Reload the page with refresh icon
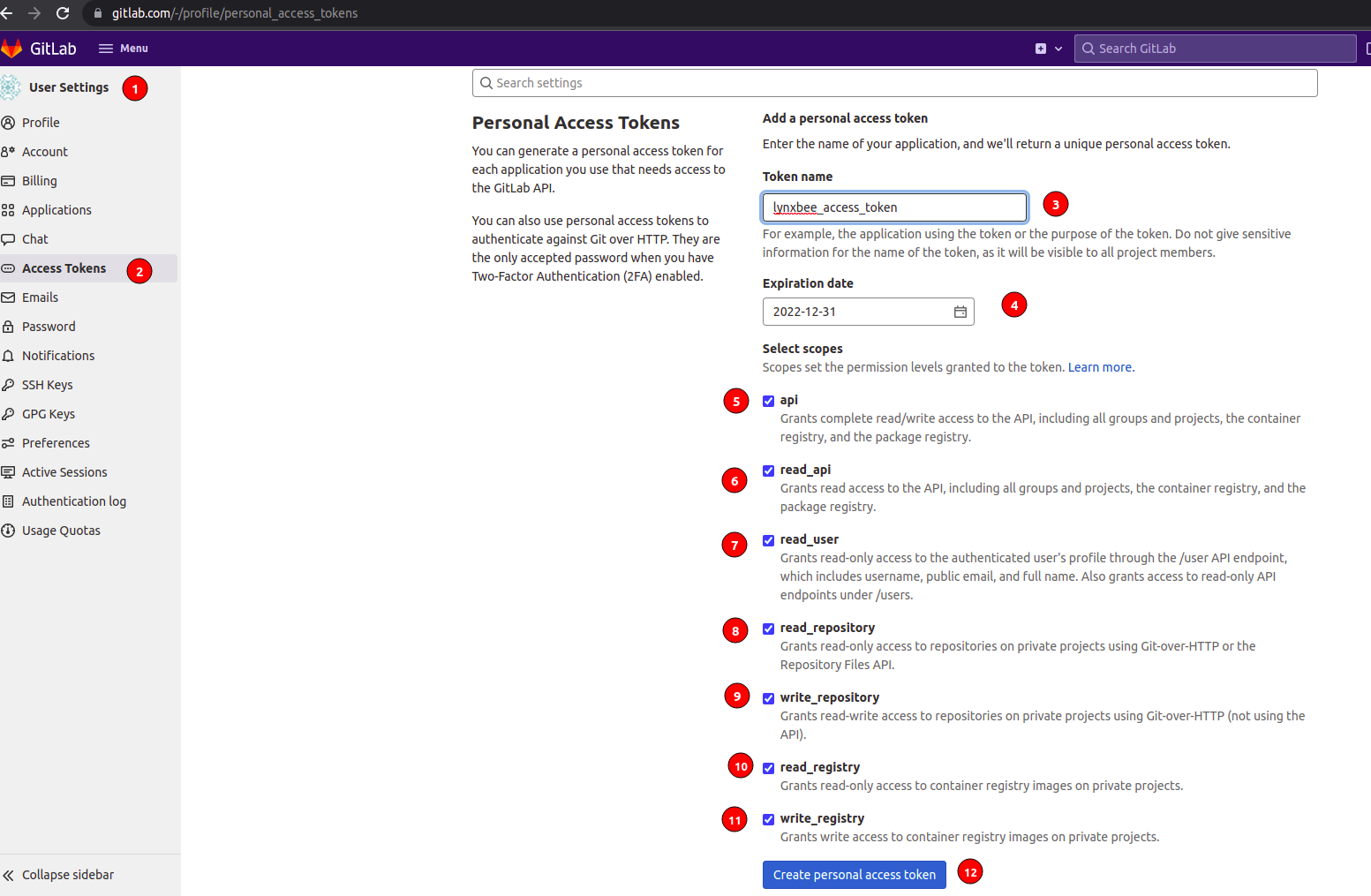The width and height of the screenshot is (1371, 896). (63, 13)
